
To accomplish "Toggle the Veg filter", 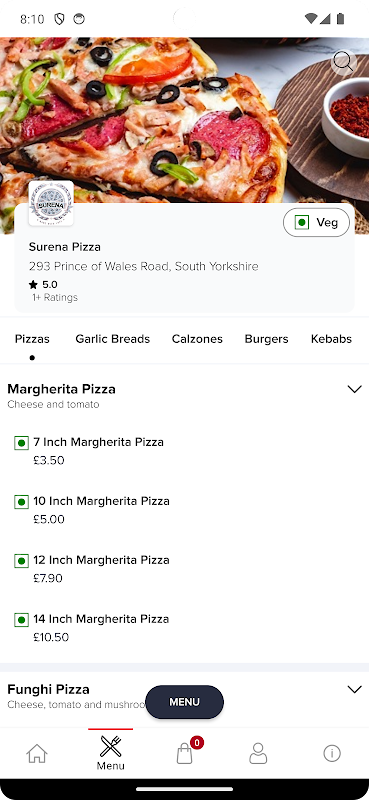I will tap(316, 222).
